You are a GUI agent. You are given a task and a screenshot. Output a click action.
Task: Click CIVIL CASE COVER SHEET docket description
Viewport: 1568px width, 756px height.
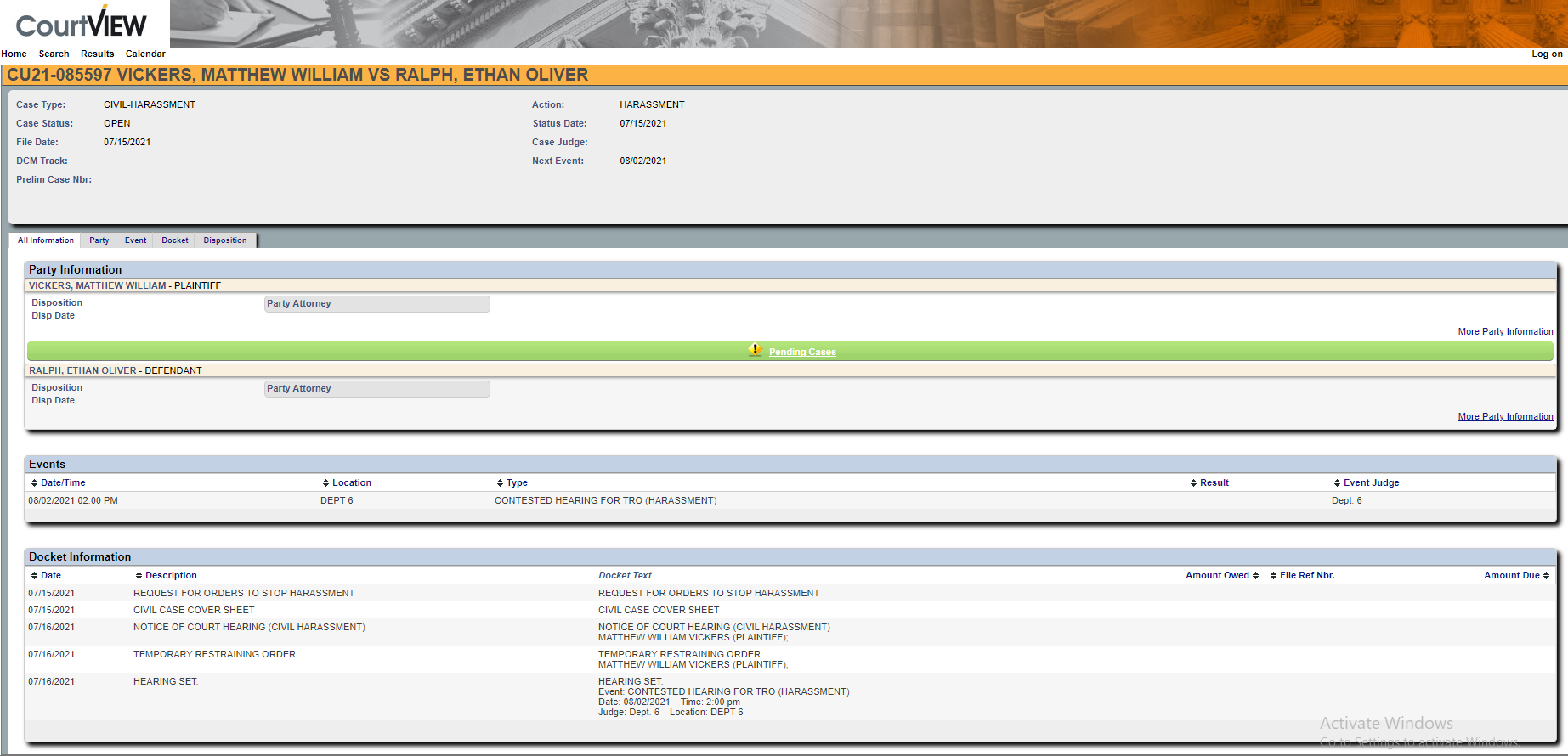[x=194, y=611]
